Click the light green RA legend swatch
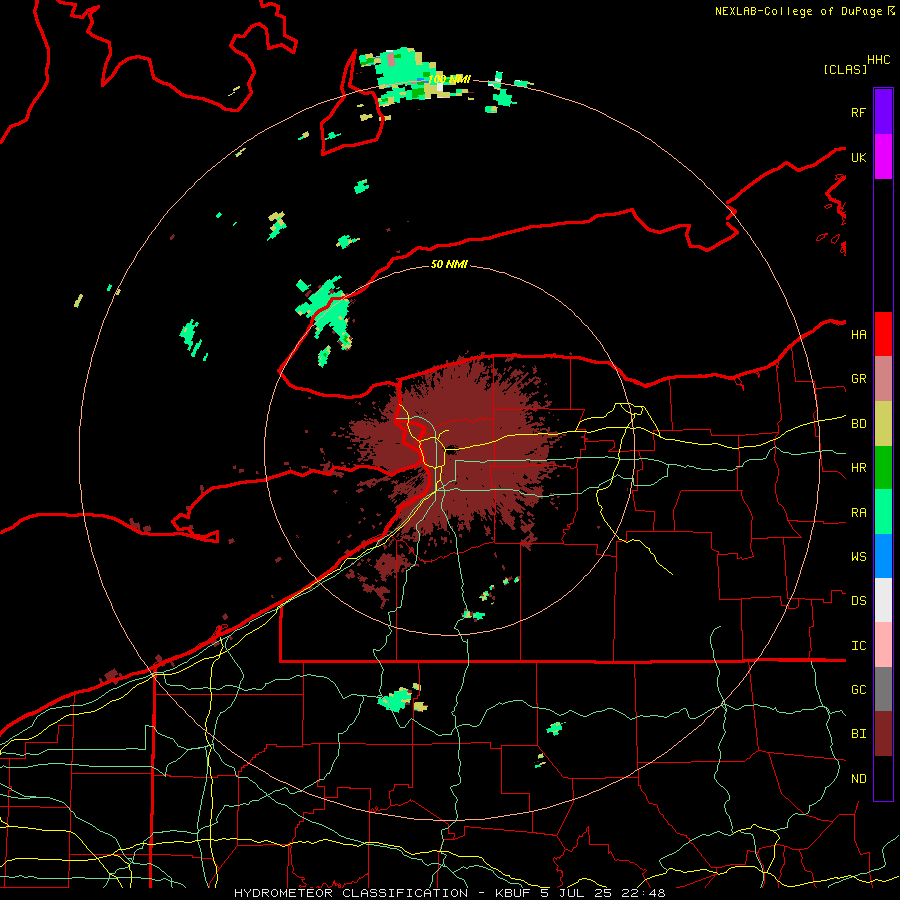 883,512
